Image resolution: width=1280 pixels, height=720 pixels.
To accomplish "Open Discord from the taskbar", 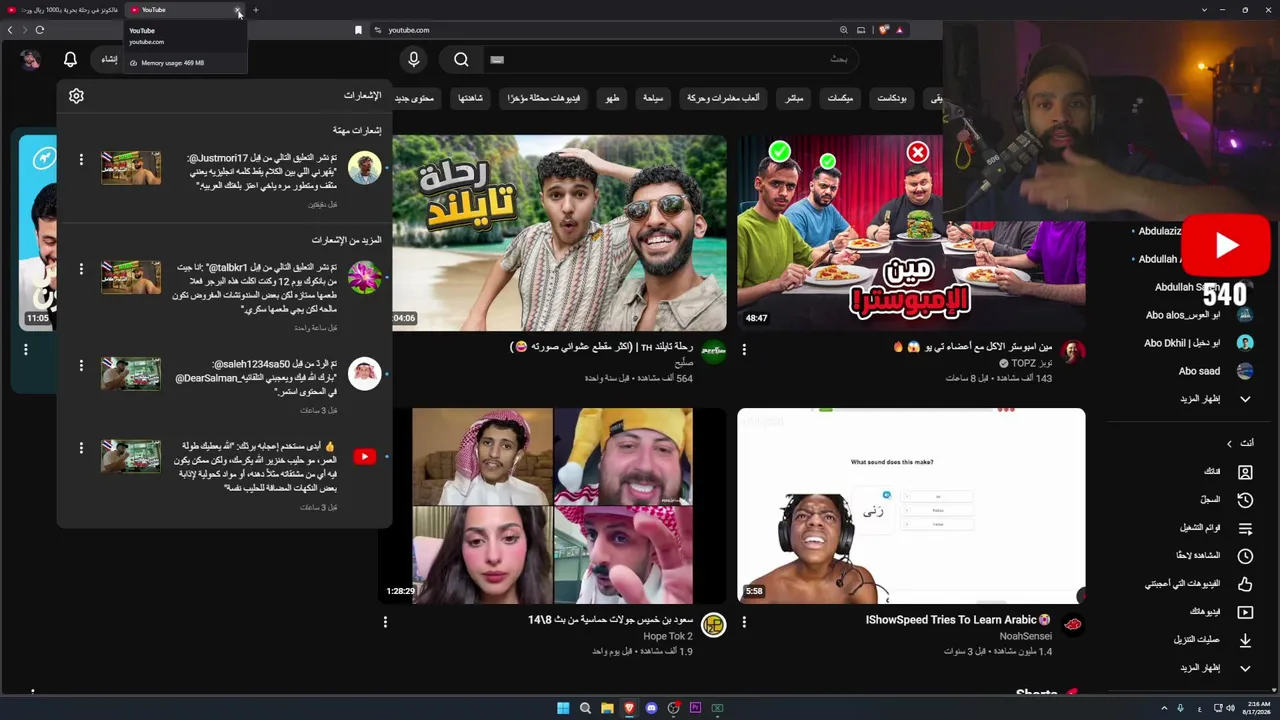I will click(x=651, y=708).
